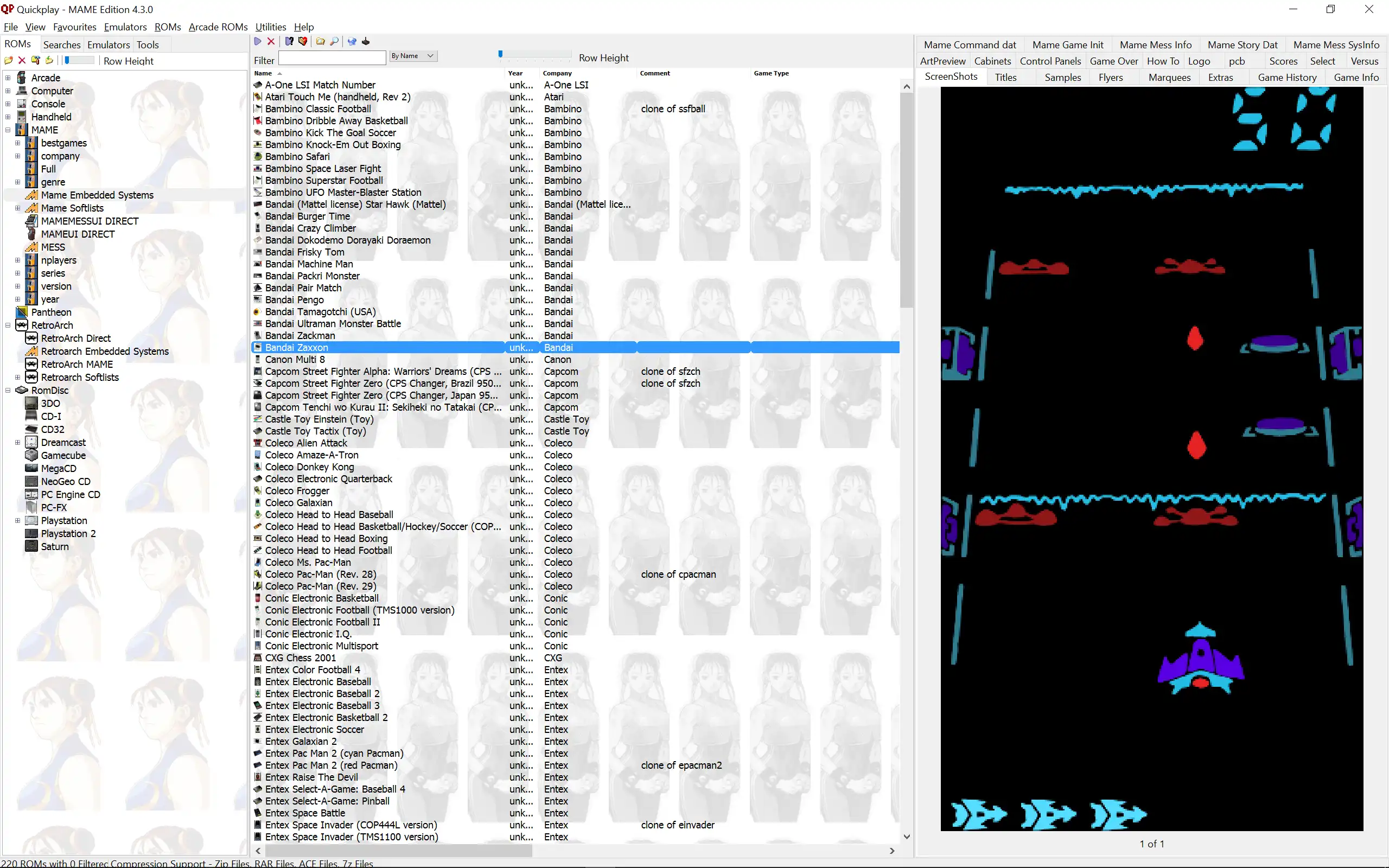This screenshot has width=1389, height=868.
Task: Click the ArtPreview tab
Action: (942, 61)
